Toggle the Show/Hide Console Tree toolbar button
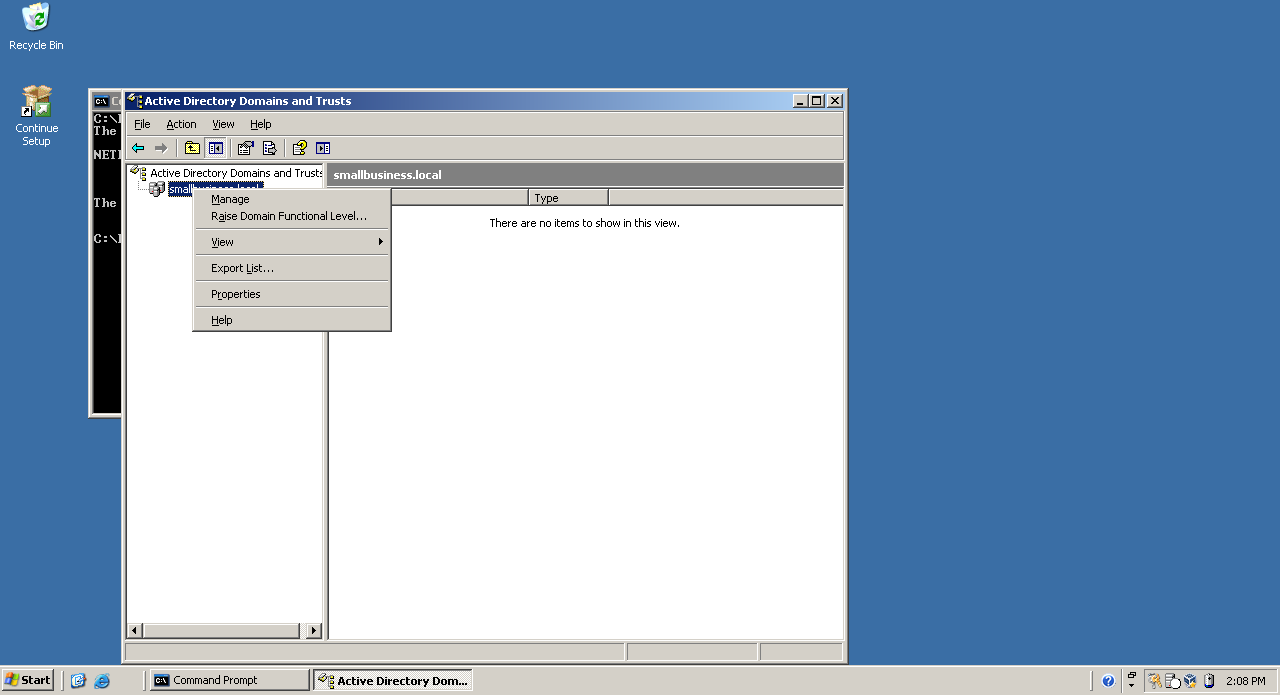The image size is (1280, 695). coord(215,148)
